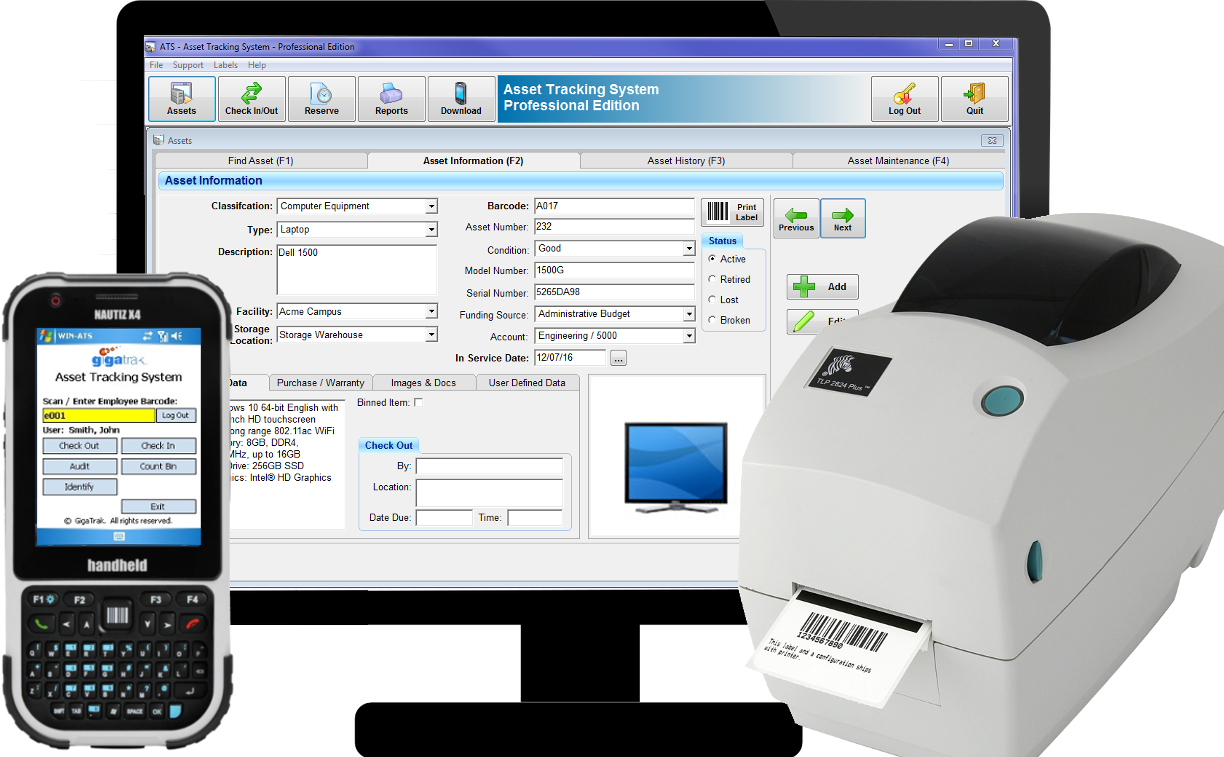
Task: Switch to the Asset History (F3) tab
Action: pyautogui.click(x=686, y=161)
